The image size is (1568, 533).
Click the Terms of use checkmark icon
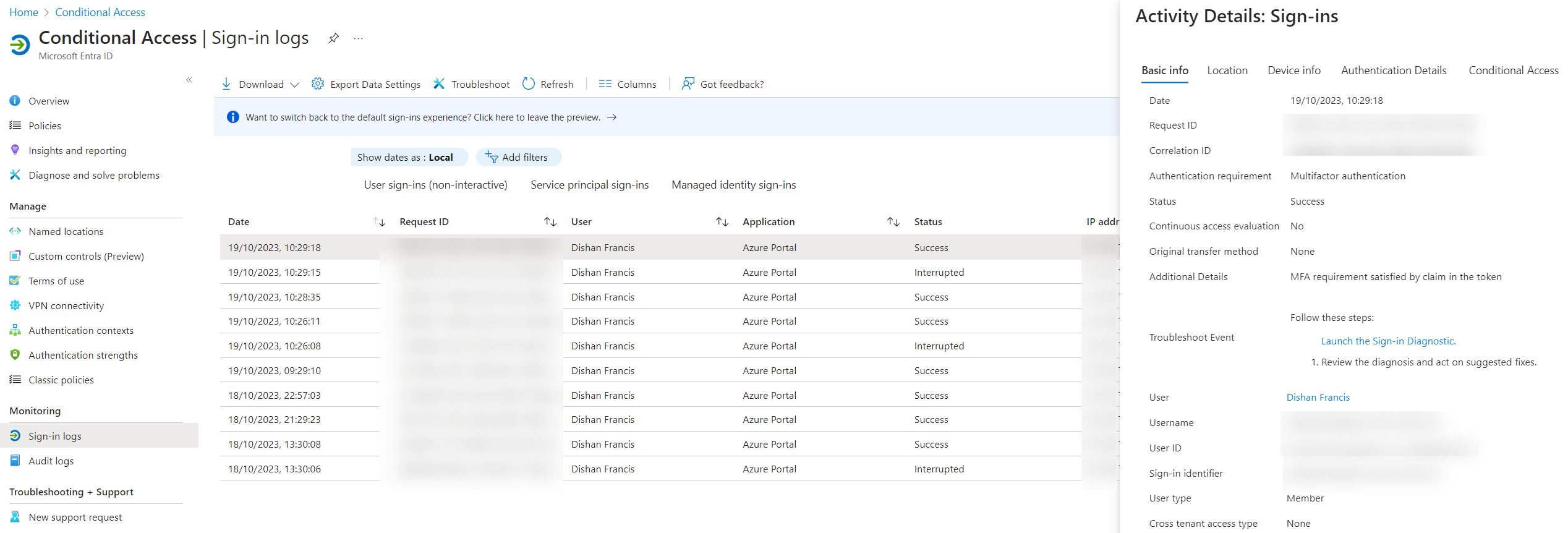[x=15, y=281]
